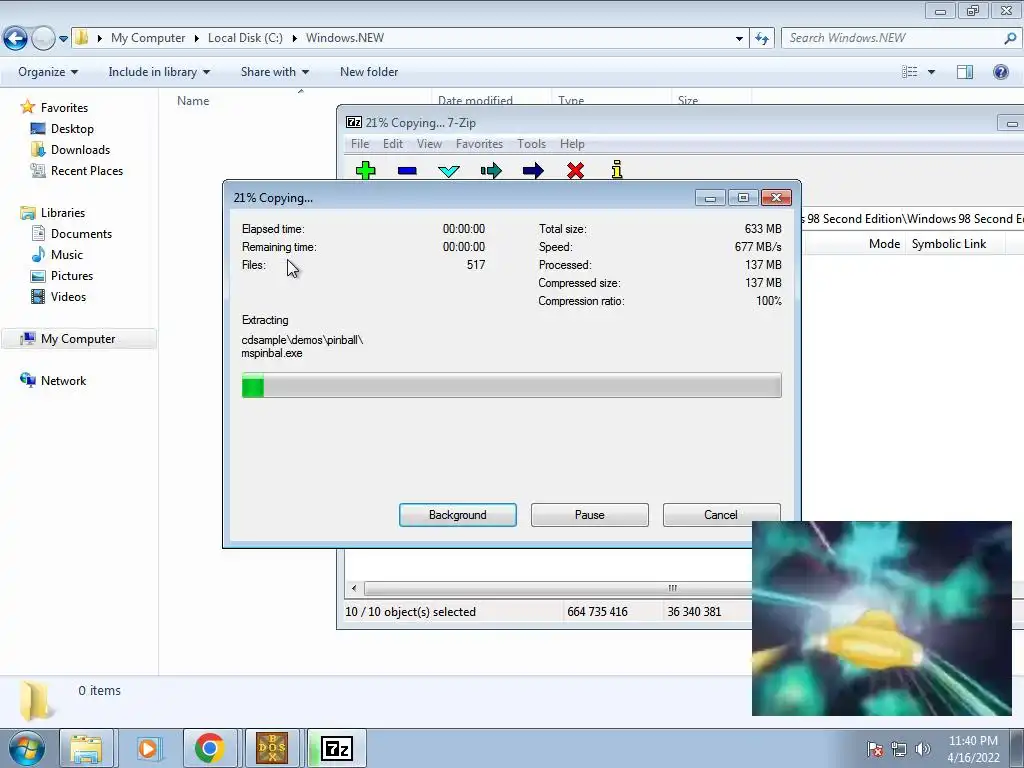Click the Windows Start button

pyautogui.click(x=27, y=748)
